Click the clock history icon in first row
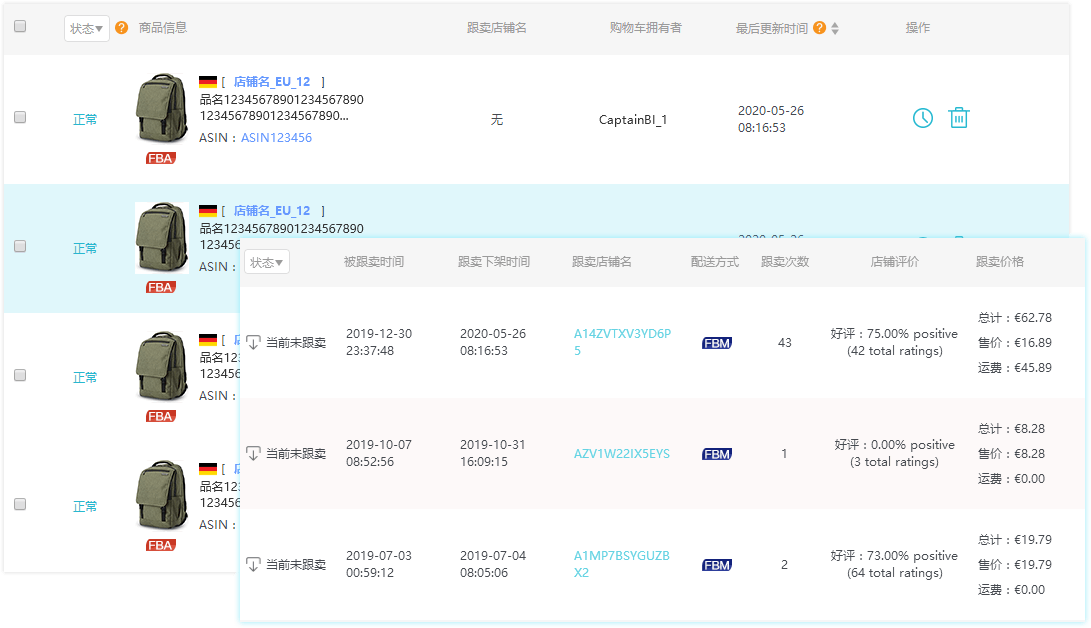Image resolution: width=1091 pixels, height=628 pixels. tap(922, 118)
